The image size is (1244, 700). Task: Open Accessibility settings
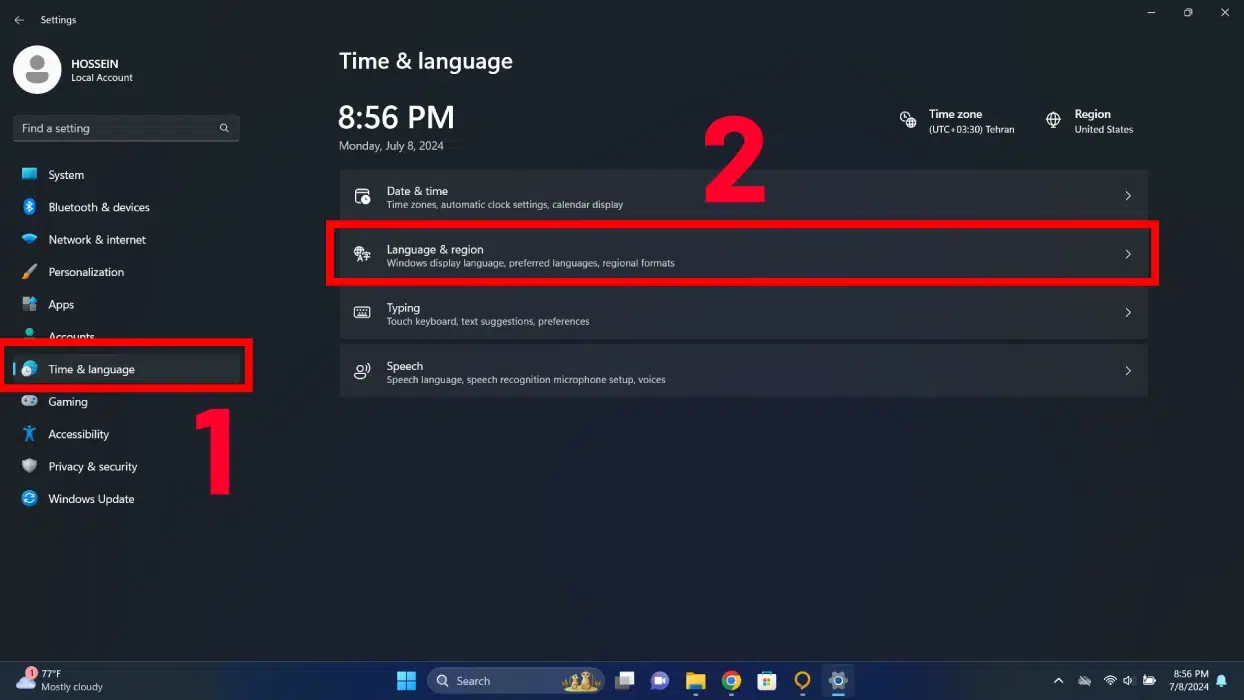coord(78,434)
